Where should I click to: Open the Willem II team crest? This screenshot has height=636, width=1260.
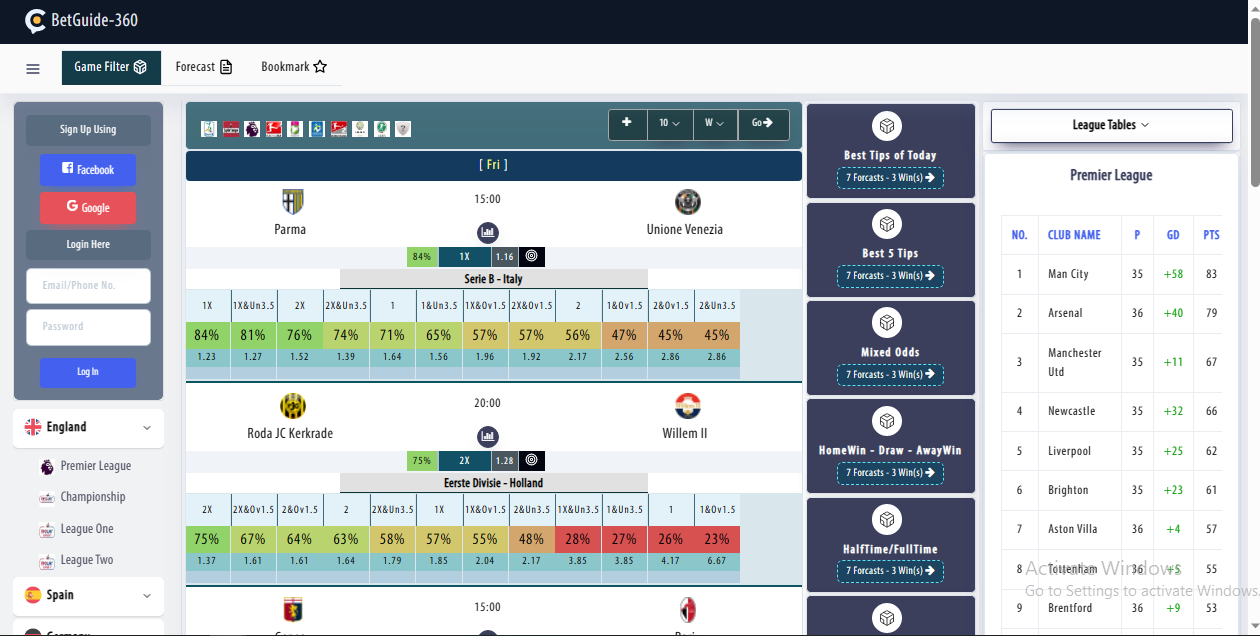click(687, 406)
